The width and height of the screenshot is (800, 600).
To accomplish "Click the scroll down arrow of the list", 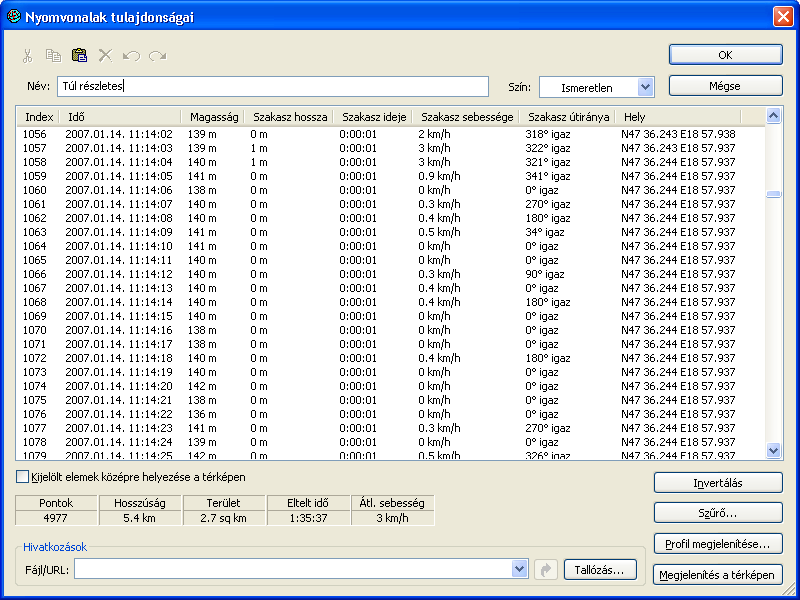I will [x=773, y=451].
